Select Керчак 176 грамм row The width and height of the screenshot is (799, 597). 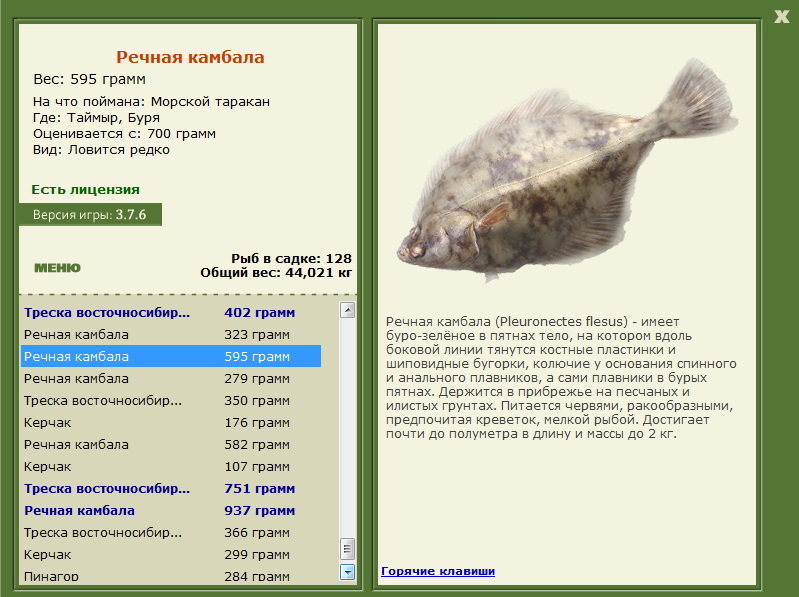(x=171, y=422)
